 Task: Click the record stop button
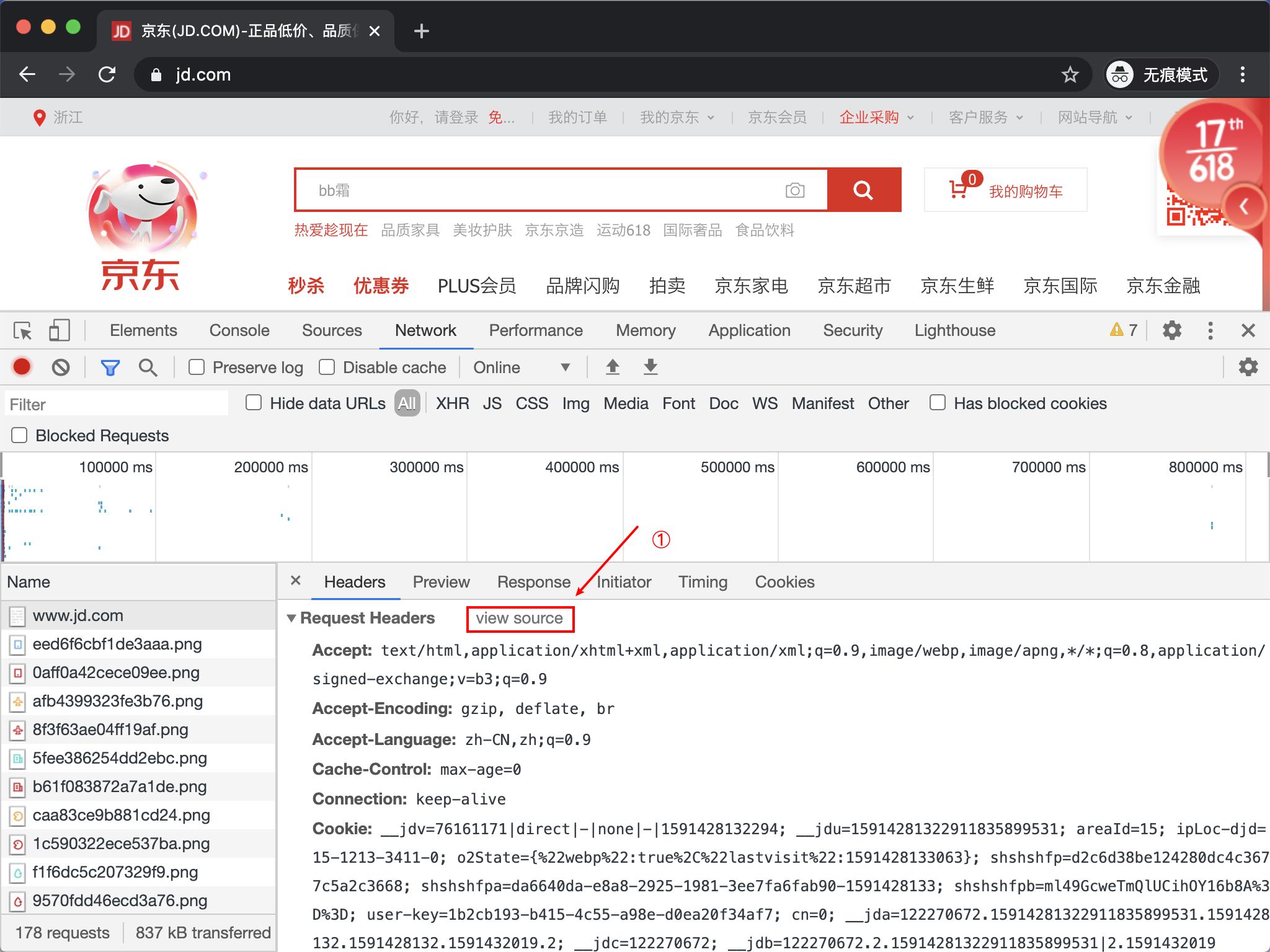click(x=21, y=368)
